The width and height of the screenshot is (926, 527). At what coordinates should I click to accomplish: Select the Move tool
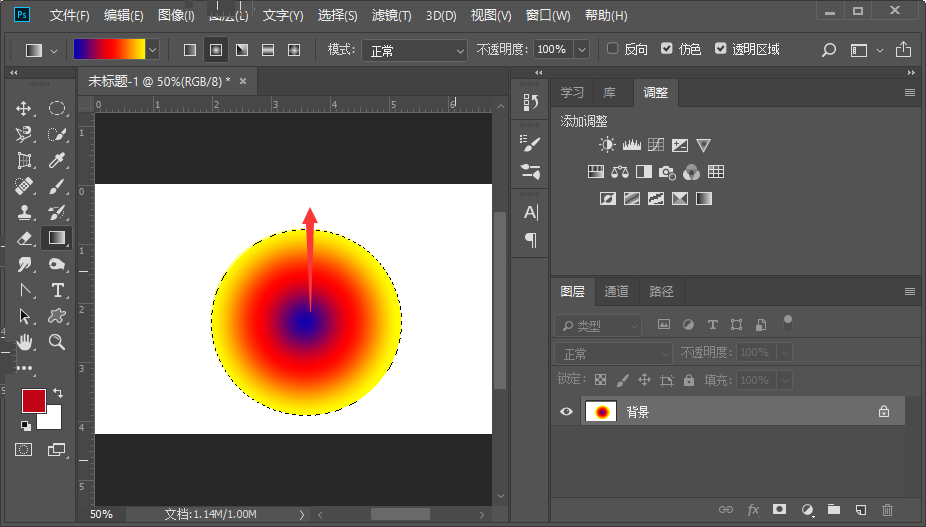pos(24,108)
